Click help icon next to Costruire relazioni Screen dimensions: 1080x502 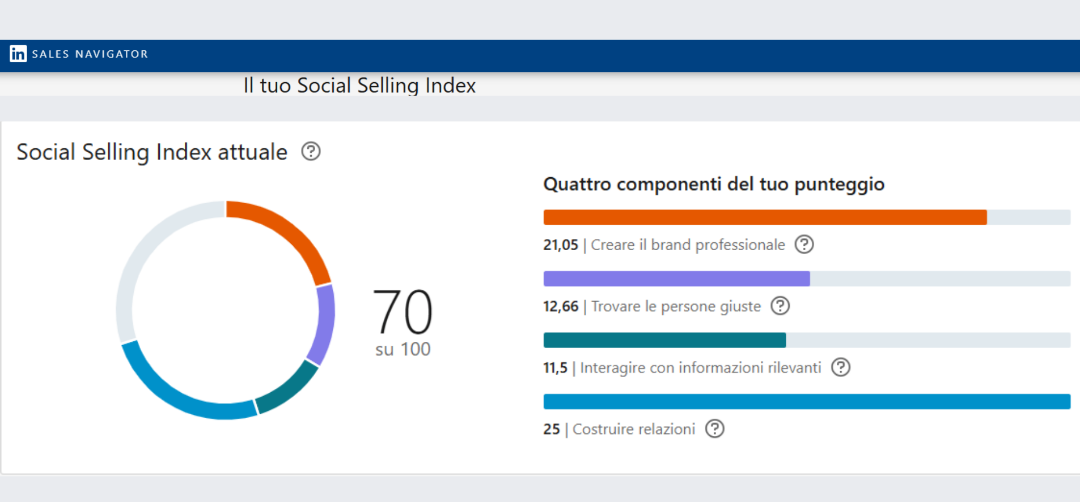[714, 428]
